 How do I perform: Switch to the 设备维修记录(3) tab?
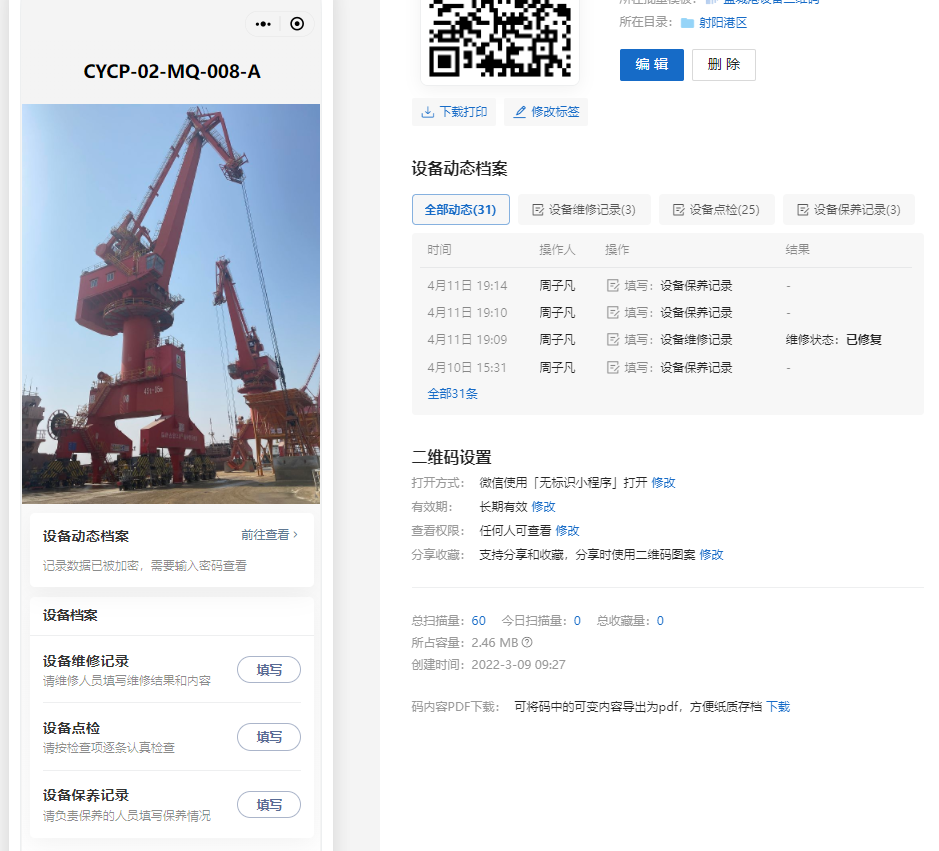pyautogui.click(x=584, y=210)
